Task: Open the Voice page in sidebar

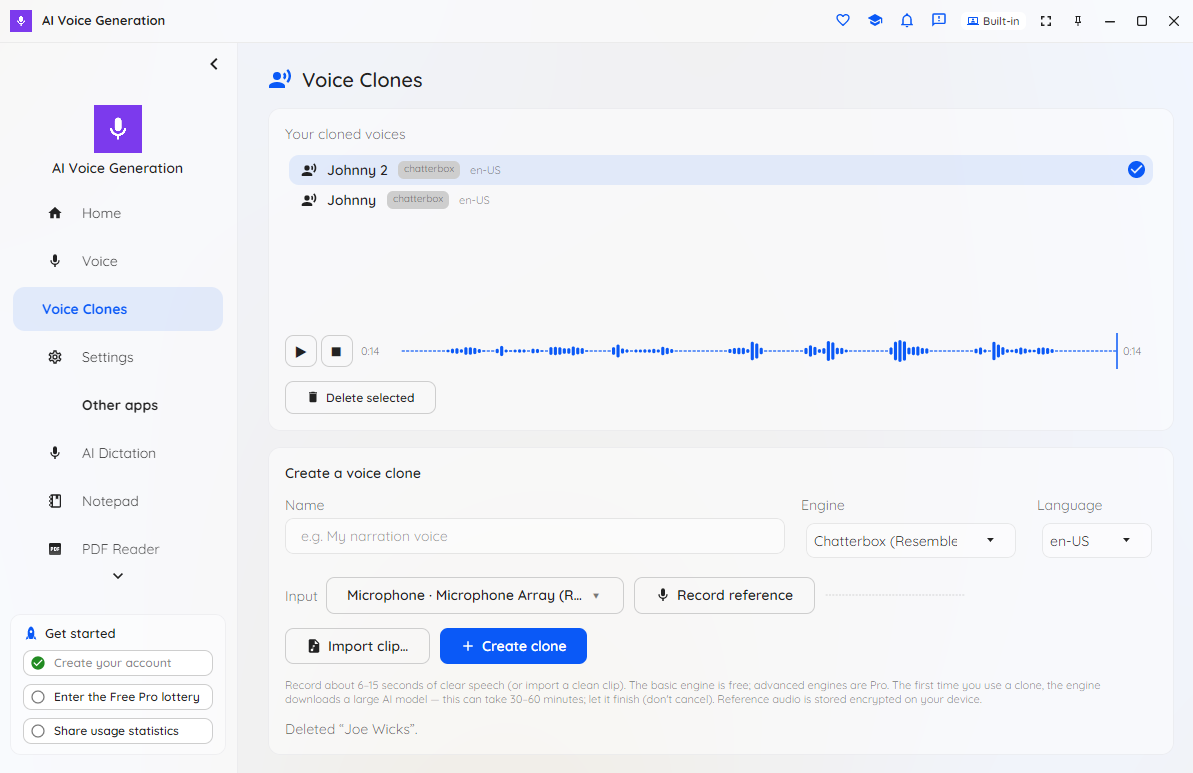Action: [x=118, y=261]
